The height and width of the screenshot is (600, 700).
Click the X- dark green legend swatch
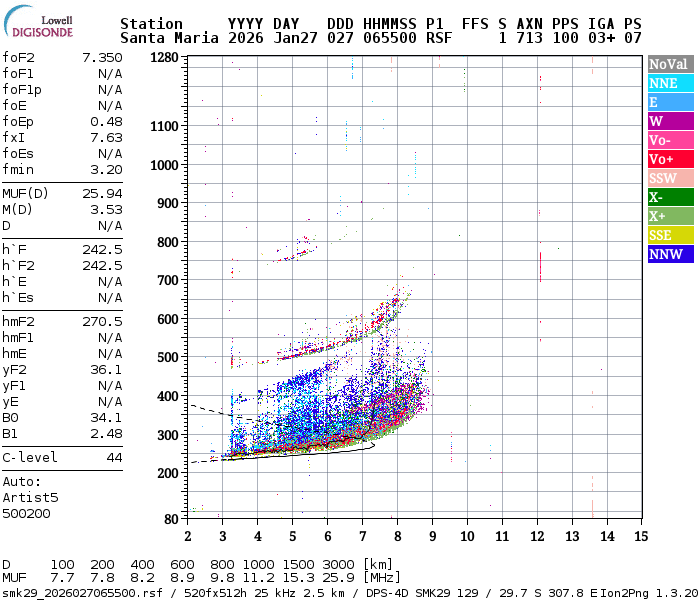tap(669, 197)
